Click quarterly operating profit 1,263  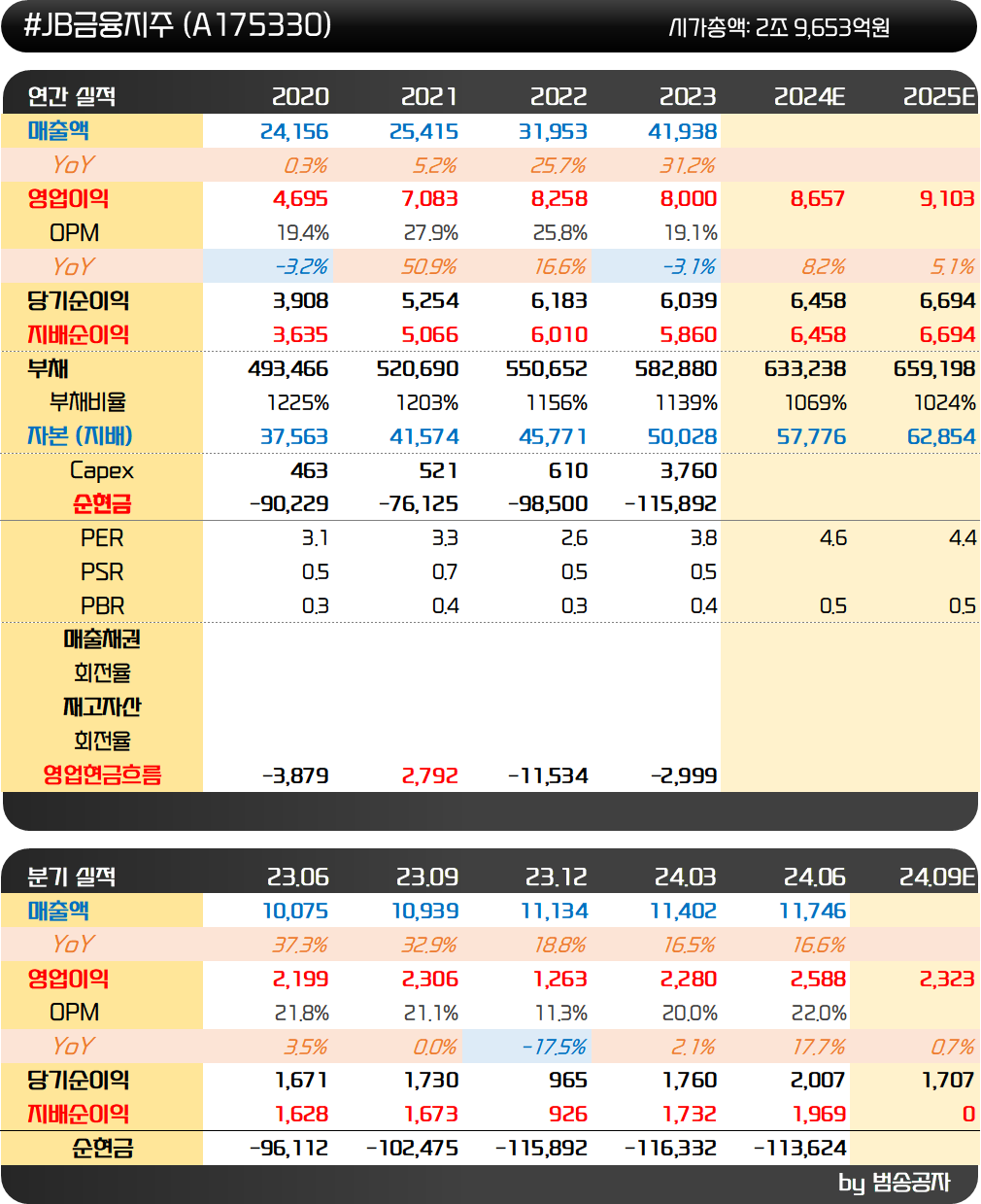coord(559,979)
